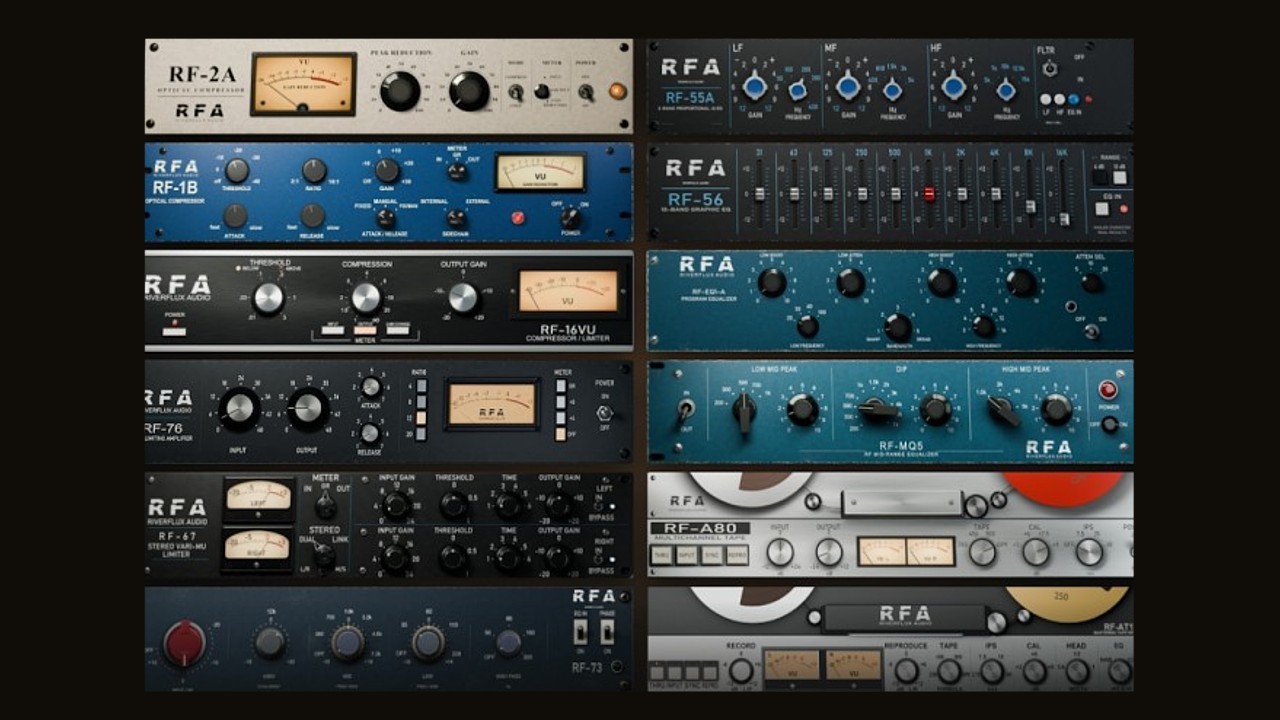Click the RF-76 Output knob
Image resolution: width=1280 pixels, height=720 pixels.
(308, 410)
